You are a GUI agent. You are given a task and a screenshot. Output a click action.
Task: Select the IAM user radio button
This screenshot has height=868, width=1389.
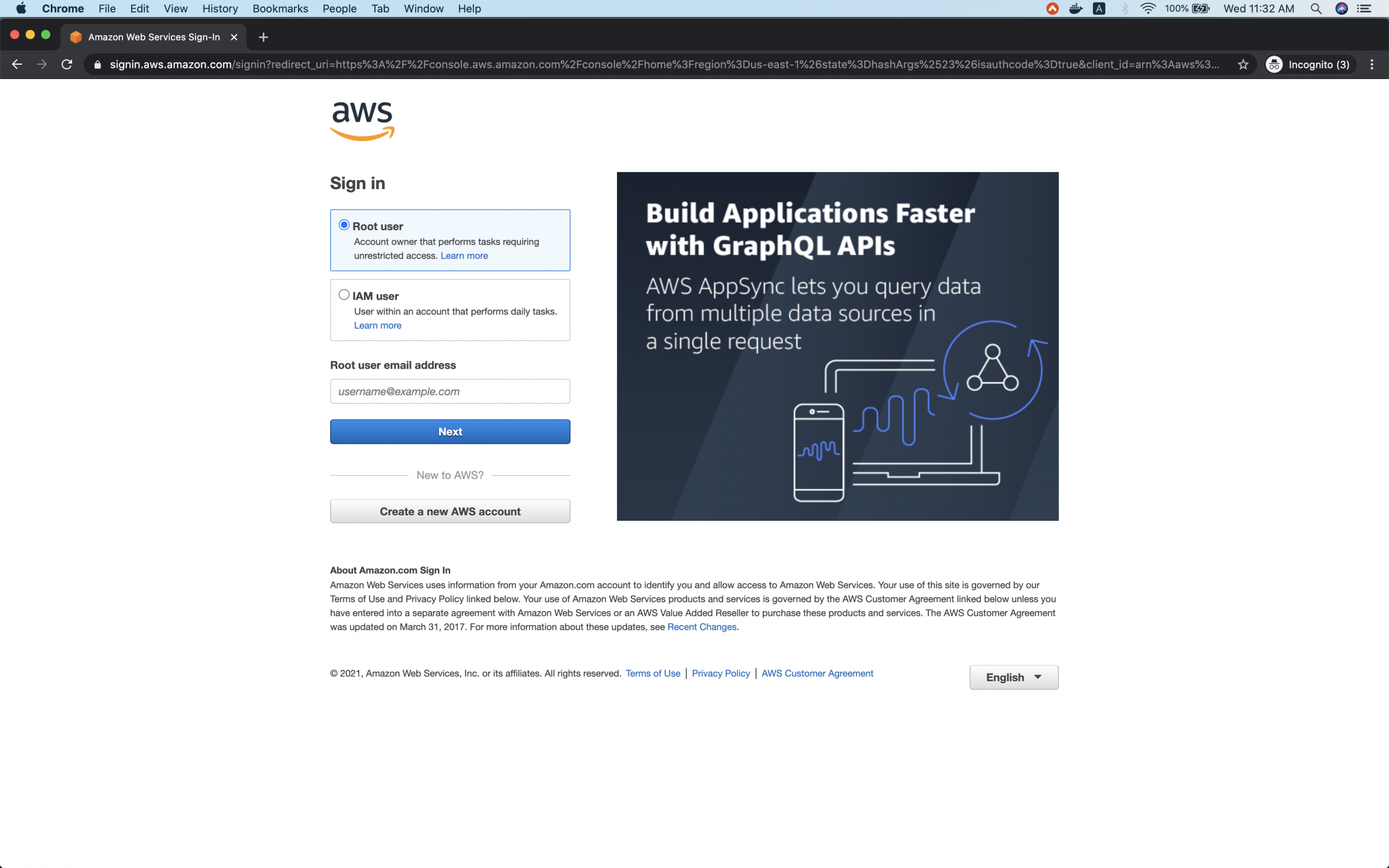click(x=344, y=294)
